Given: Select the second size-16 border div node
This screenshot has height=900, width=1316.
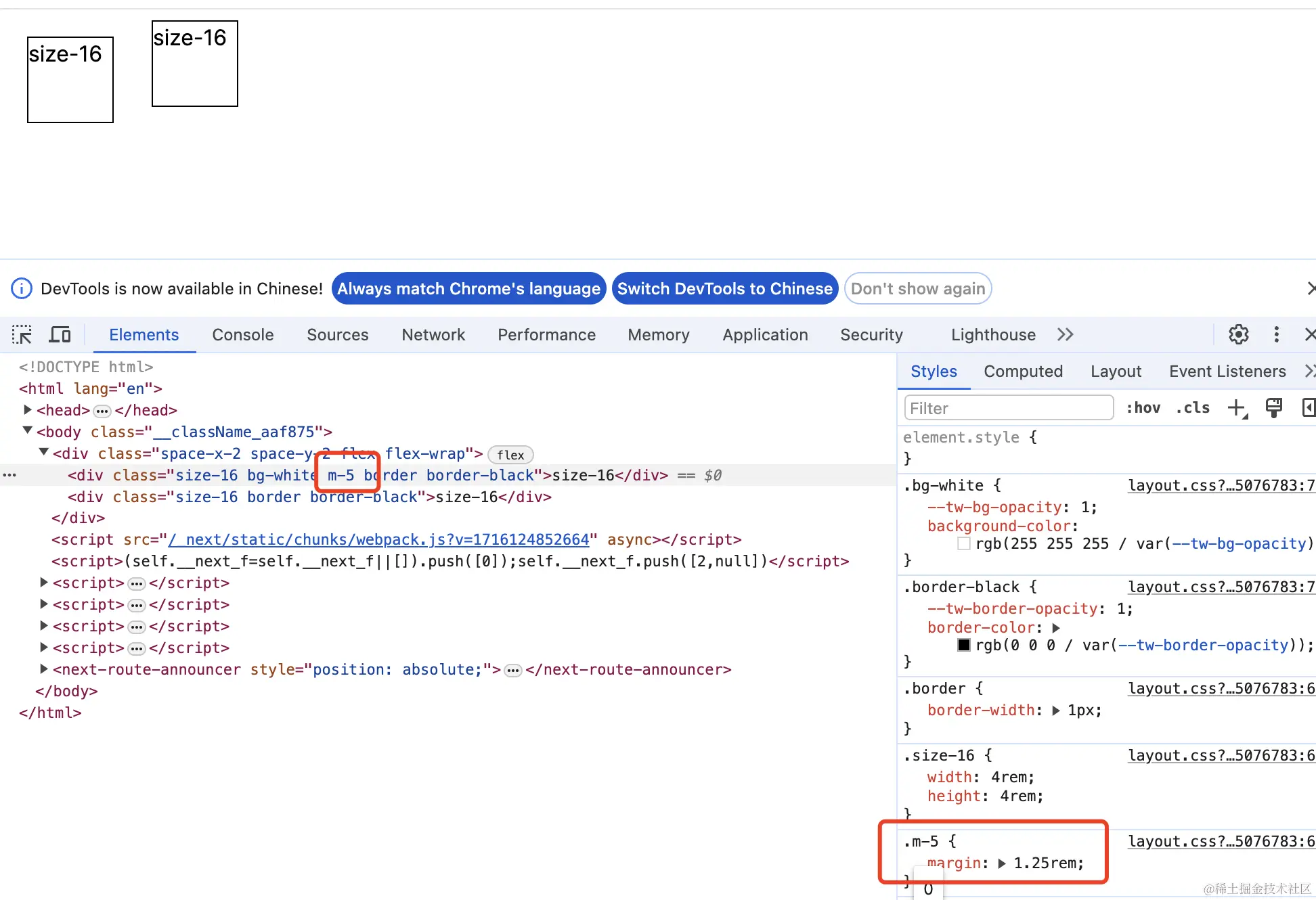Looking at the screenshot, I should coord(309,497).
